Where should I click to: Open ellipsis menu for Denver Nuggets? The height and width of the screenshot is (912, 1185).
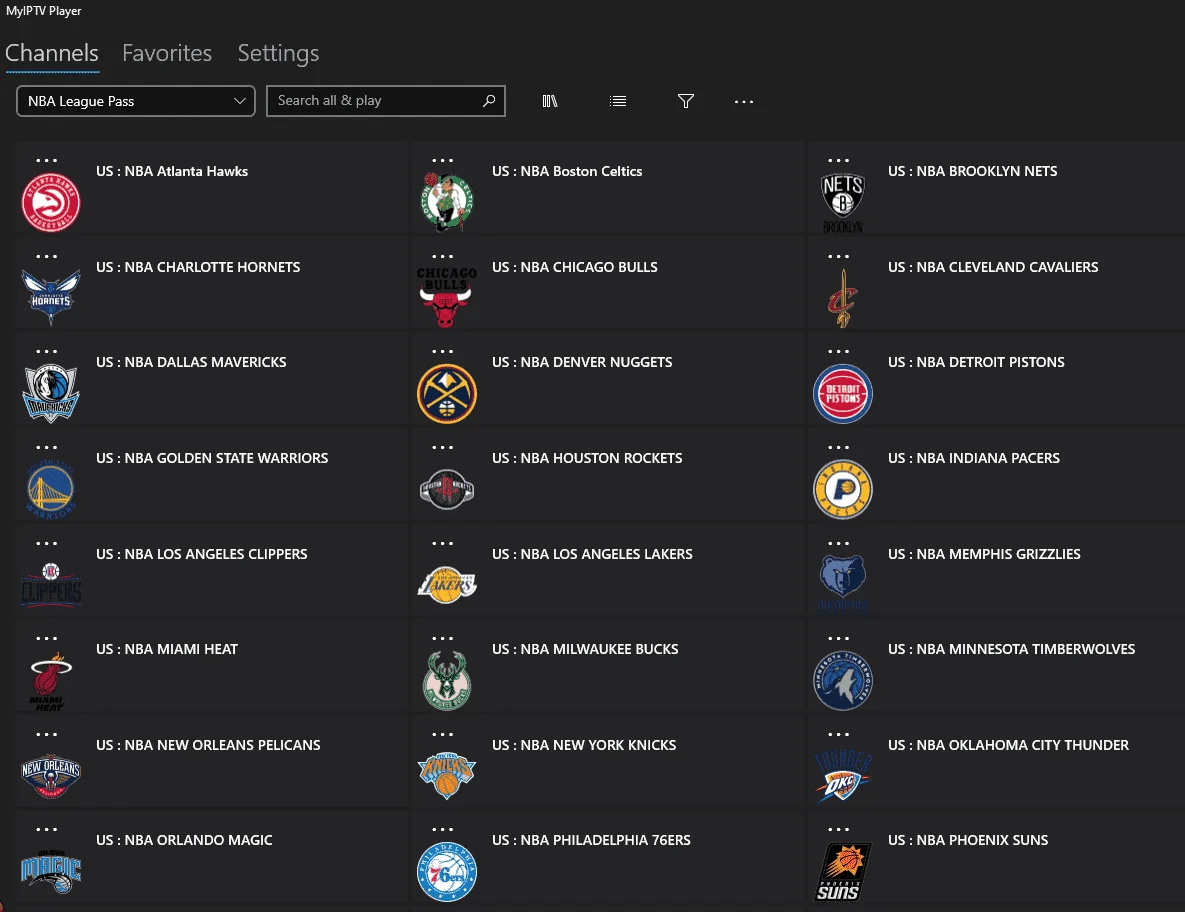(442, 351)
